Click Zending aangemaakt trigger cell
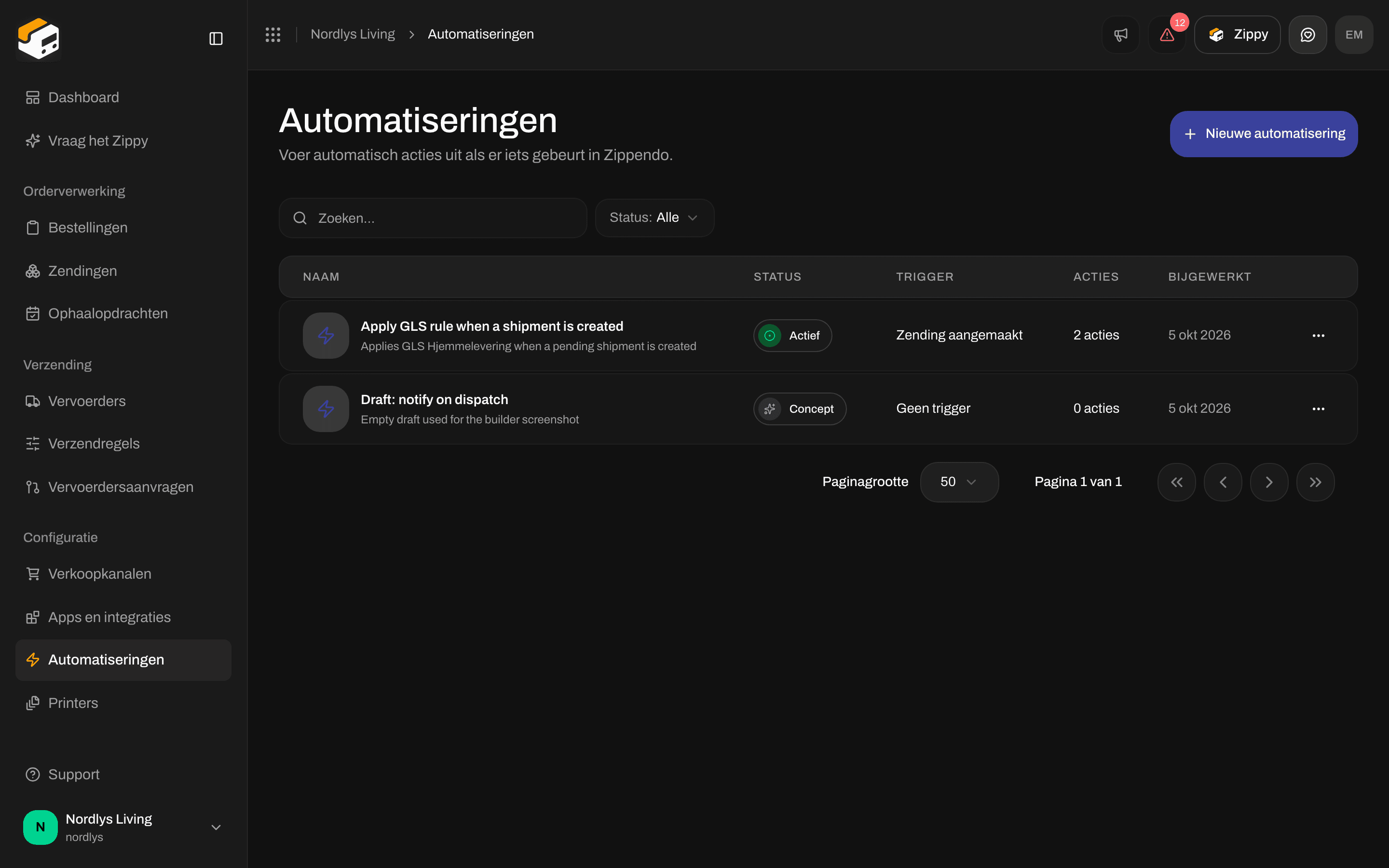This screenshot has height=868, width=1389. click(x=959, y=335)
